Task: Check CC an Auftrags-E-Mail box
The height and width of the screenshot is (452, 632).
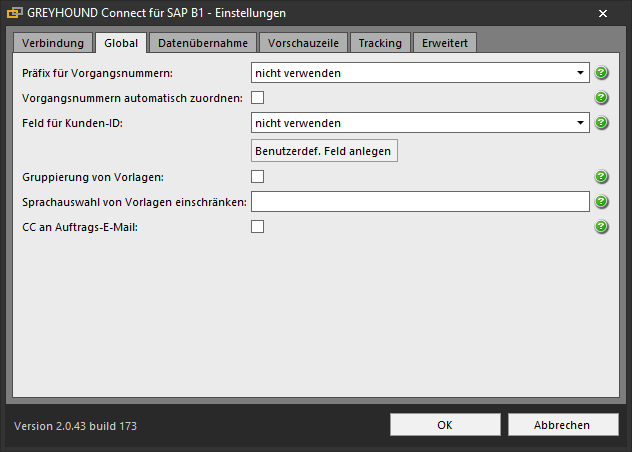Action: pyautogui.click(x=258, y=227)
